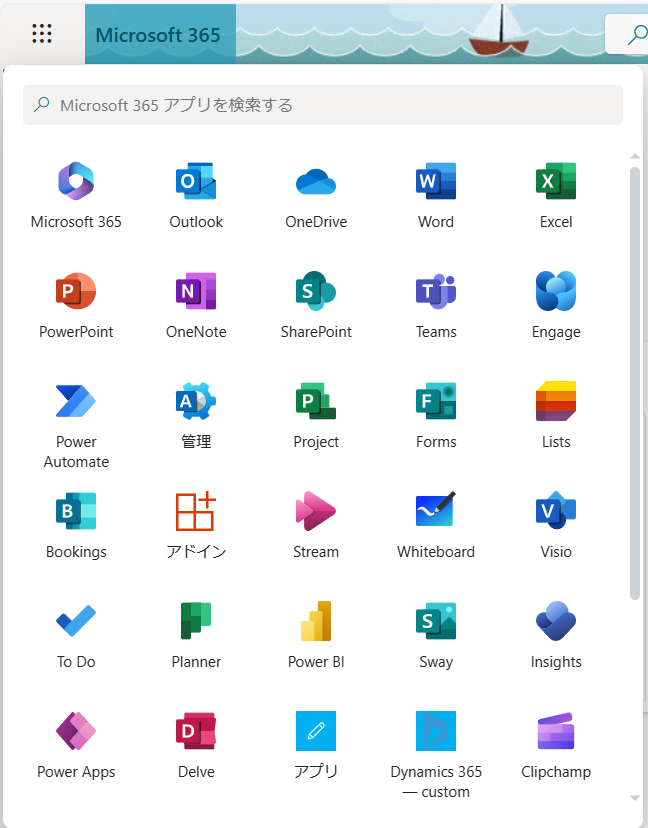The width and height of the screenshot is (648, 828).
Task: Open OneNote app
Action: coord(196,291)
